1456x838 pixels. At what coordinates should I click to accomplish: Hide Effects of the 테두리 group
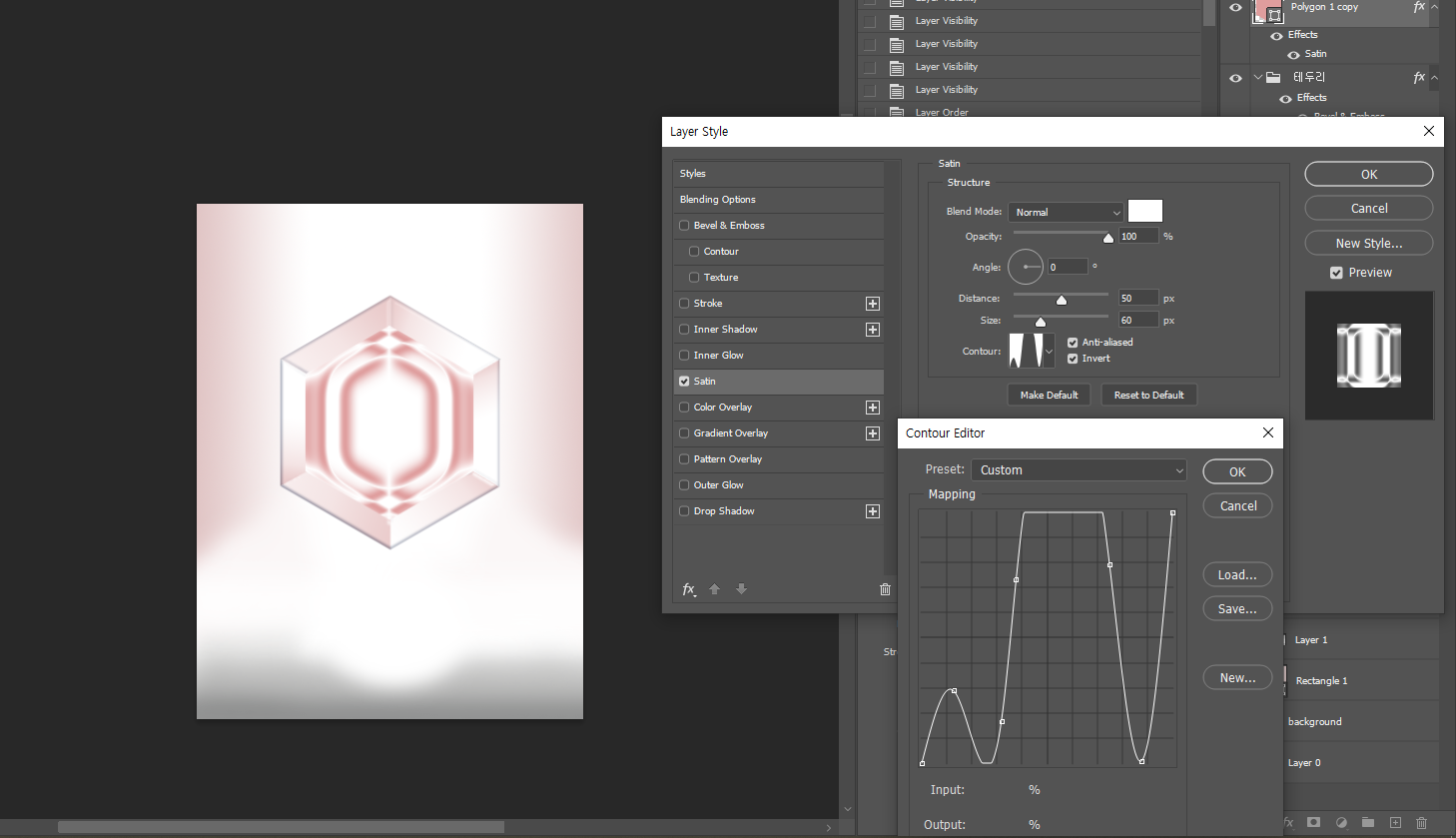(1285, 99)
